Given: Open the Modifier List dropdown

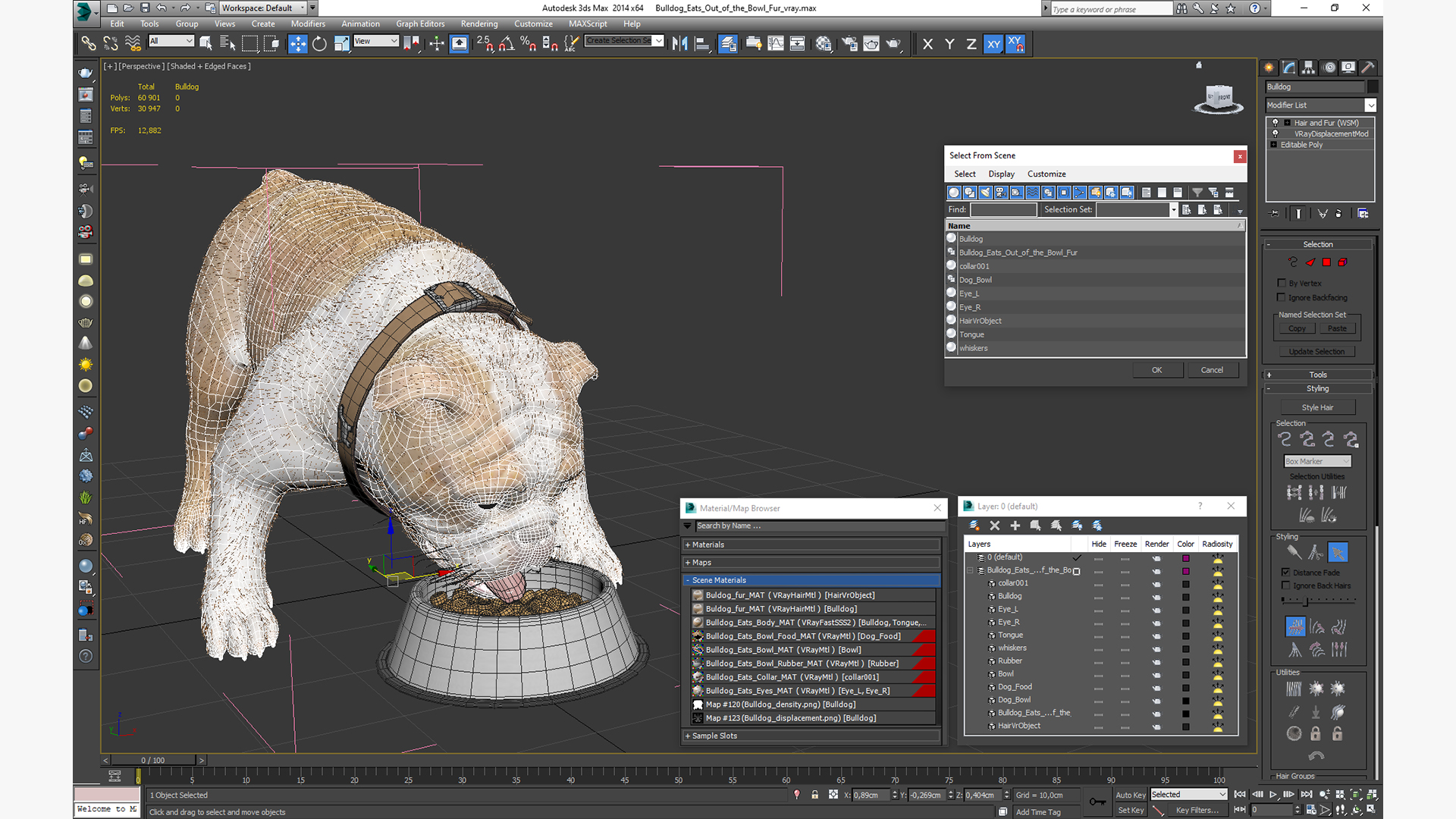Looking at the screenshot, I should click(1320, 105).
